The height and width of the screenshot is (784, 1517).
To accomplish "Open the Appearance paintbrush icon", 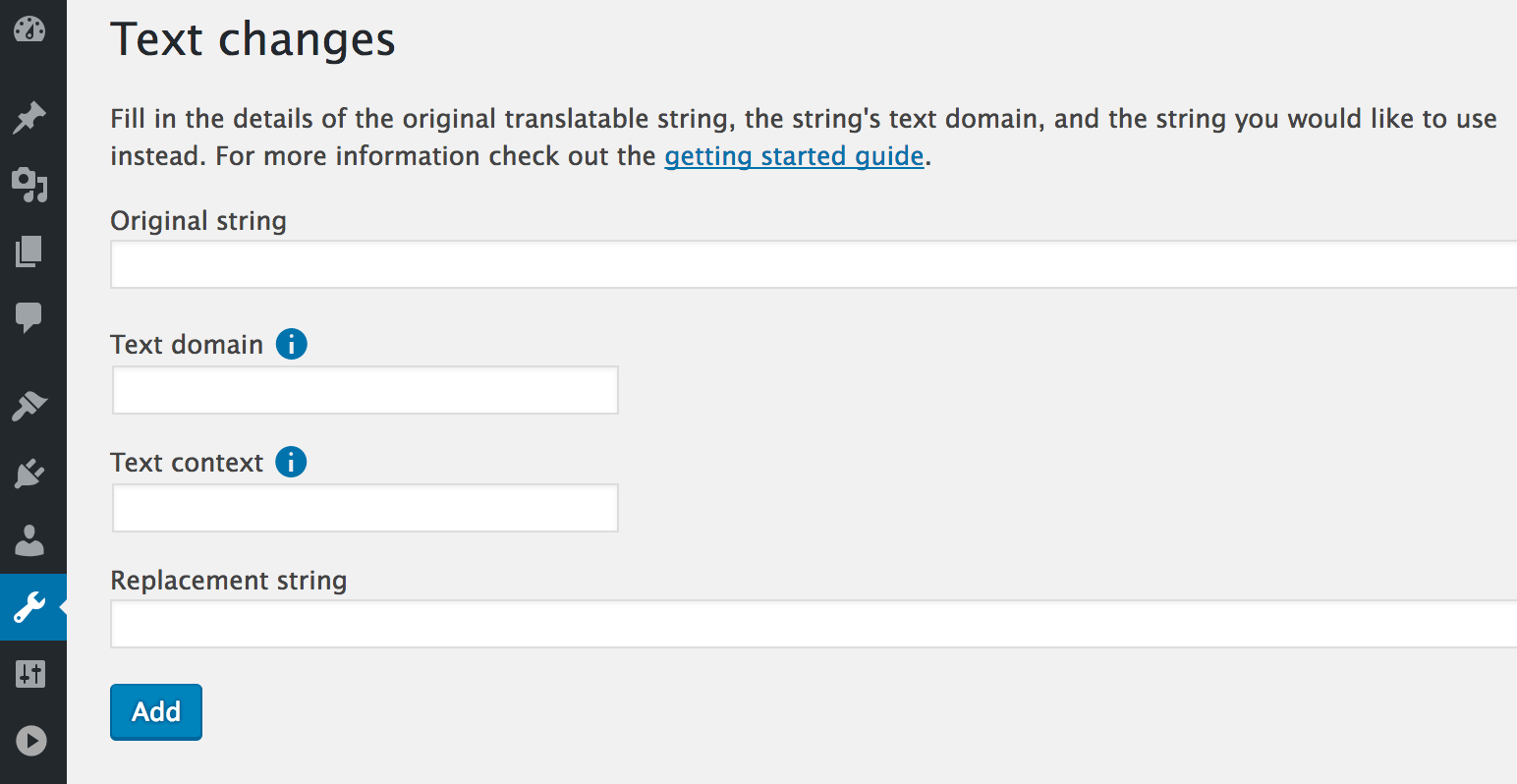I will pos(29,406).
